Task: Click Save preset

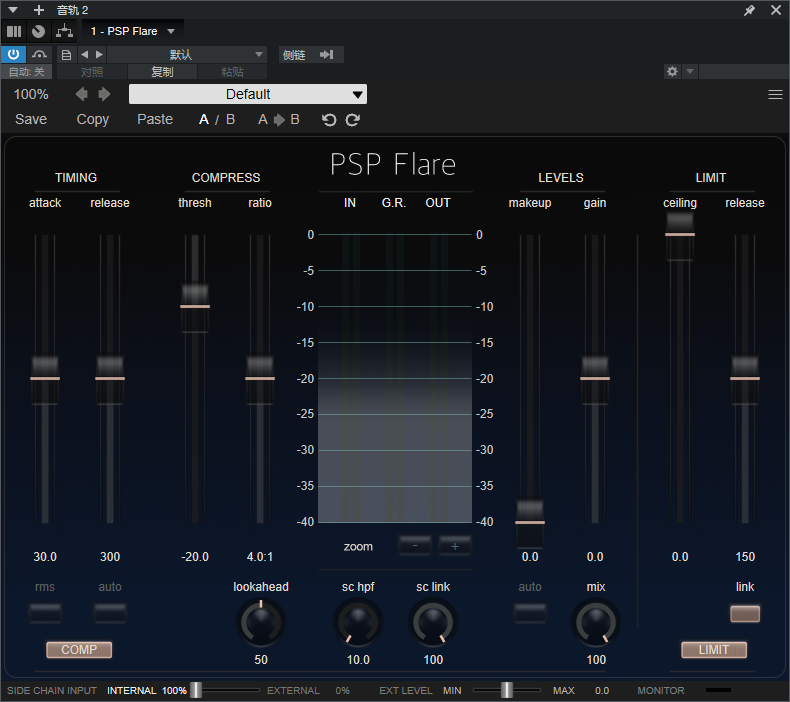Action: 31,119
